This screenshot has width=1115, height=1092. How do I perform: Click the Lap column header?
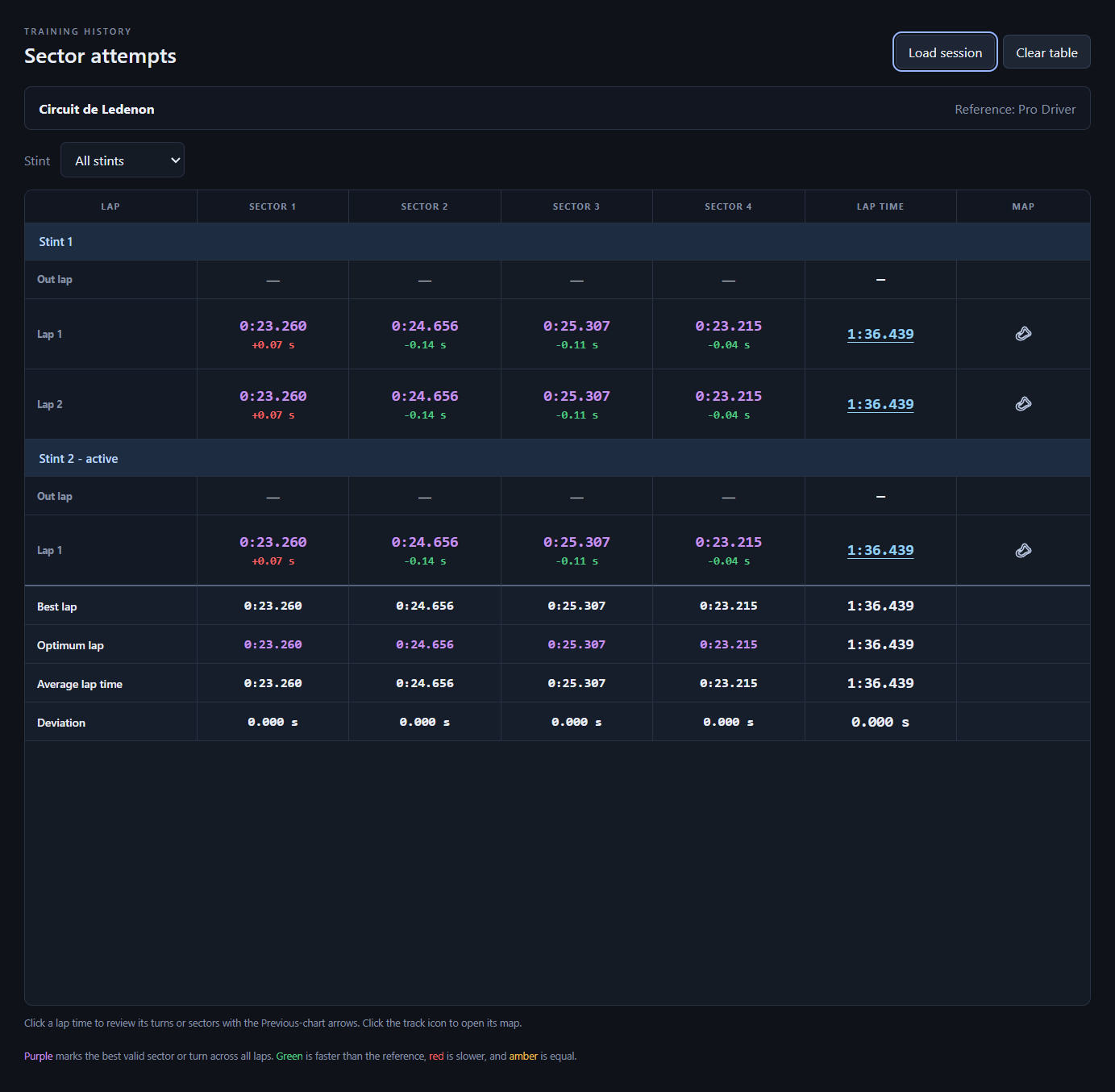(x=110, y=206)
